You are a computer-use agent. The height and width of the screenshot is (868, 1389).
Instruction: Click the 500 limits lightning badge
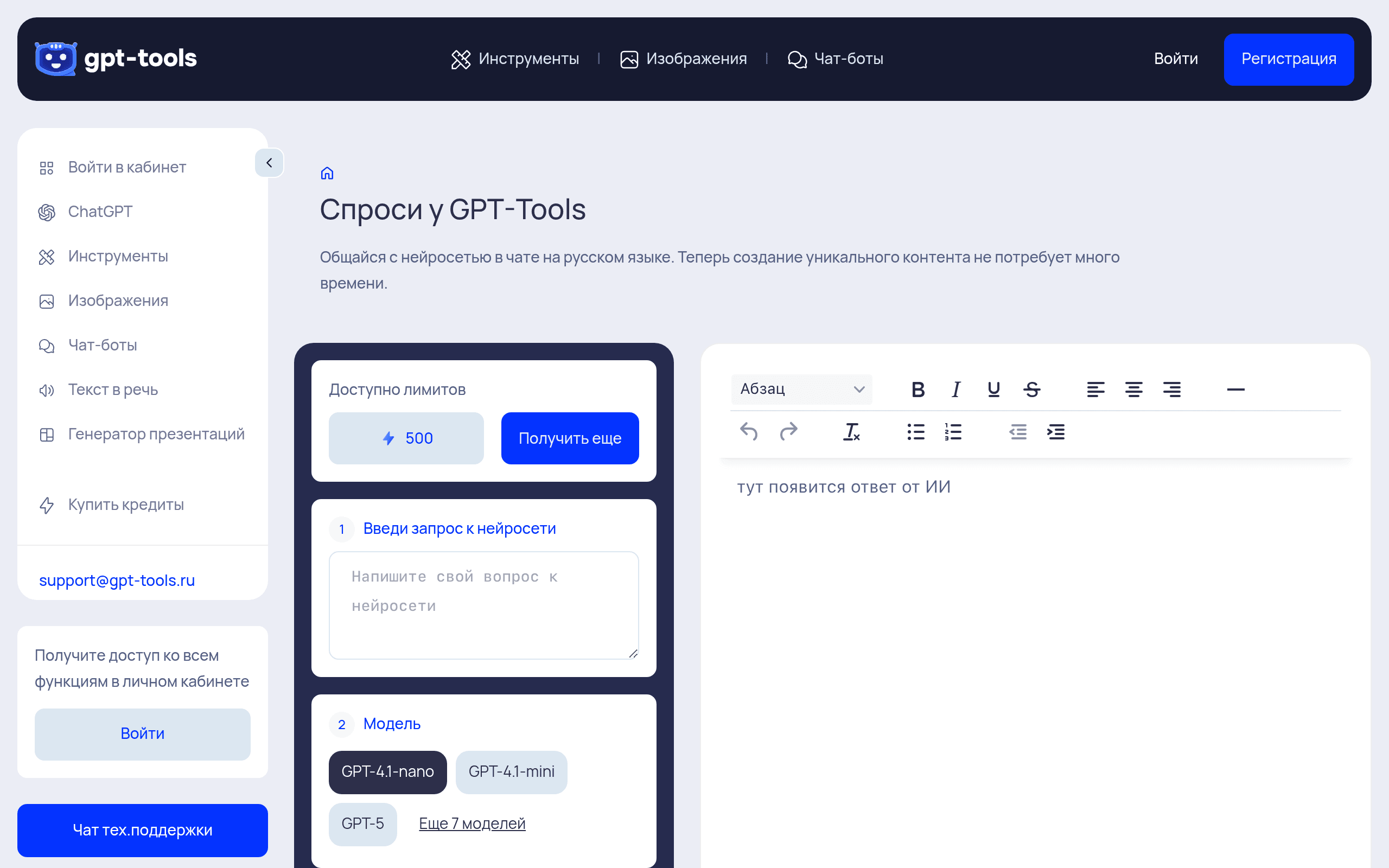406,438
